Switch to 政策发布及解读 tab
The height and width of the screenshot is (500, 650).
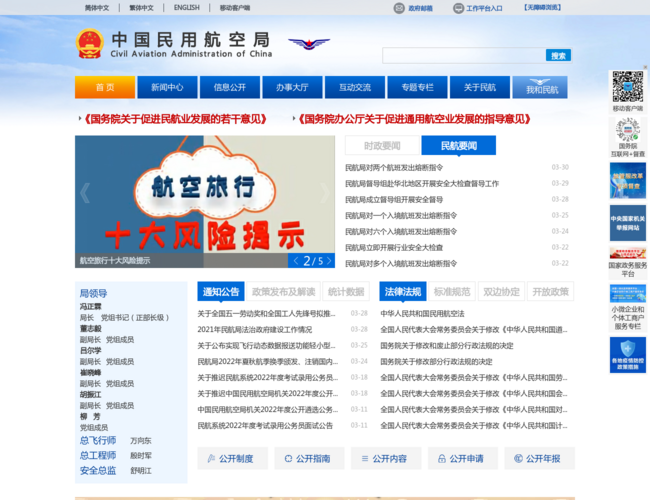tap(284, 292)
